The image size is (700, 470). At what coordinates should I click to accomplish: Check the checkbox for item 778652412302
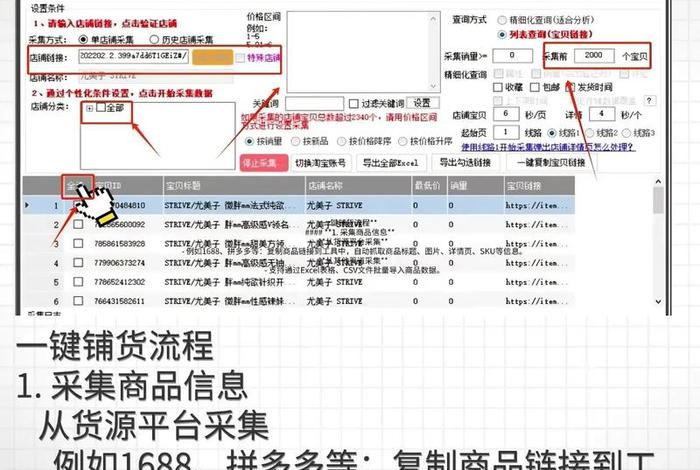pyautogui.click(x=78, y=282)
